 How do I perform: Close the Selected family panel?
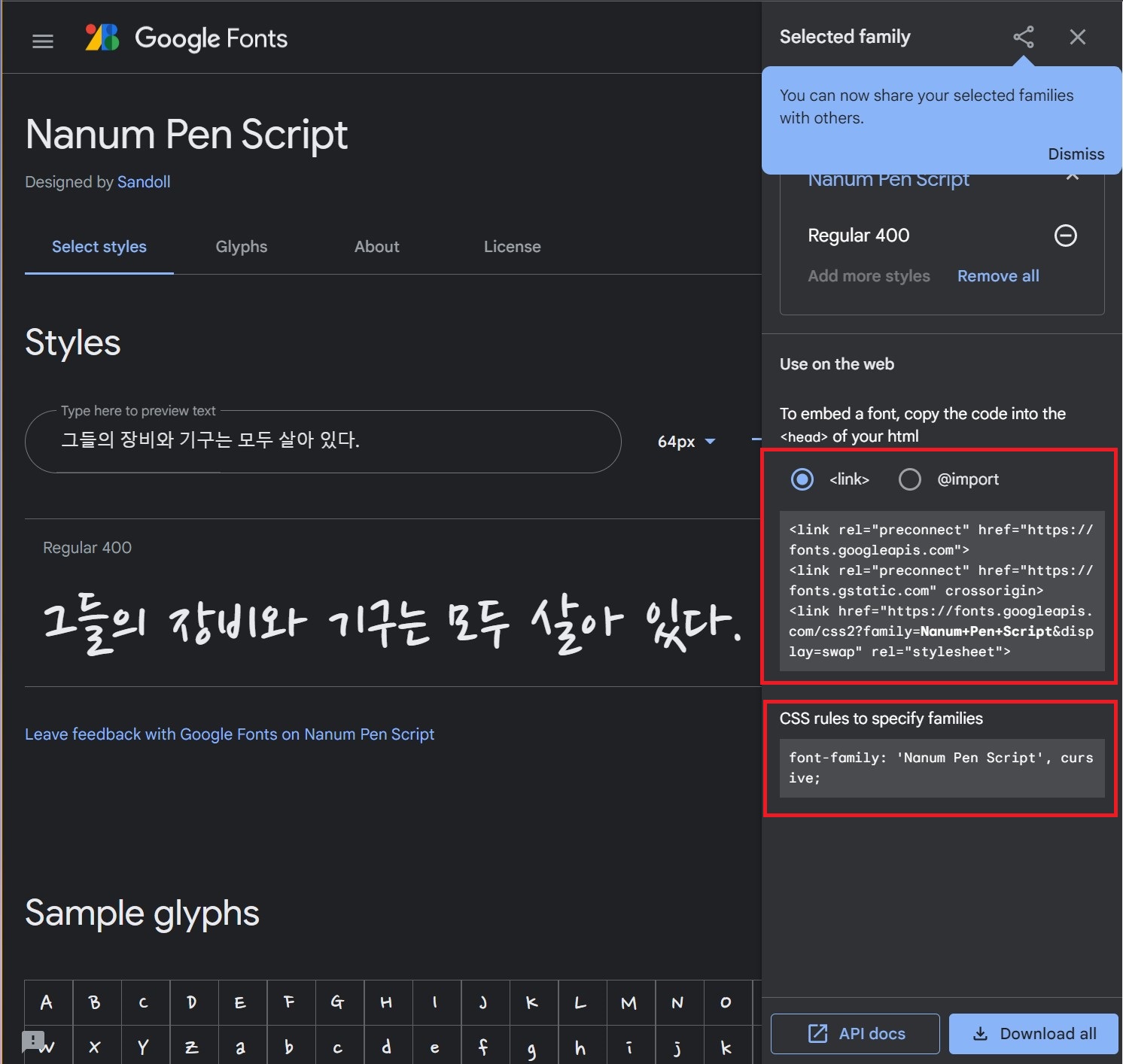click(x=1078, y=37)
